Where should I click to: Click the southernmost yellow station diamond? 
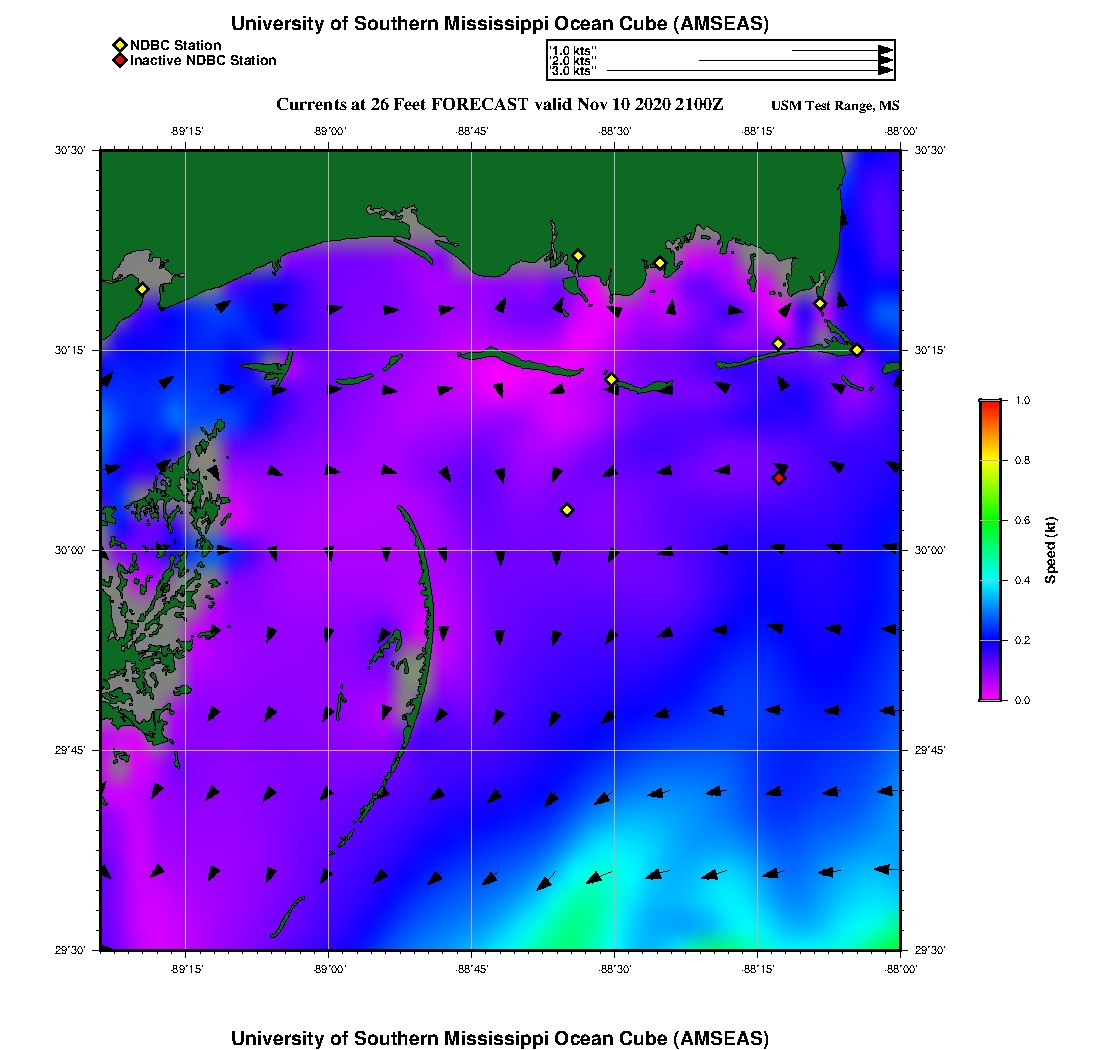click(x=567, y=510)
